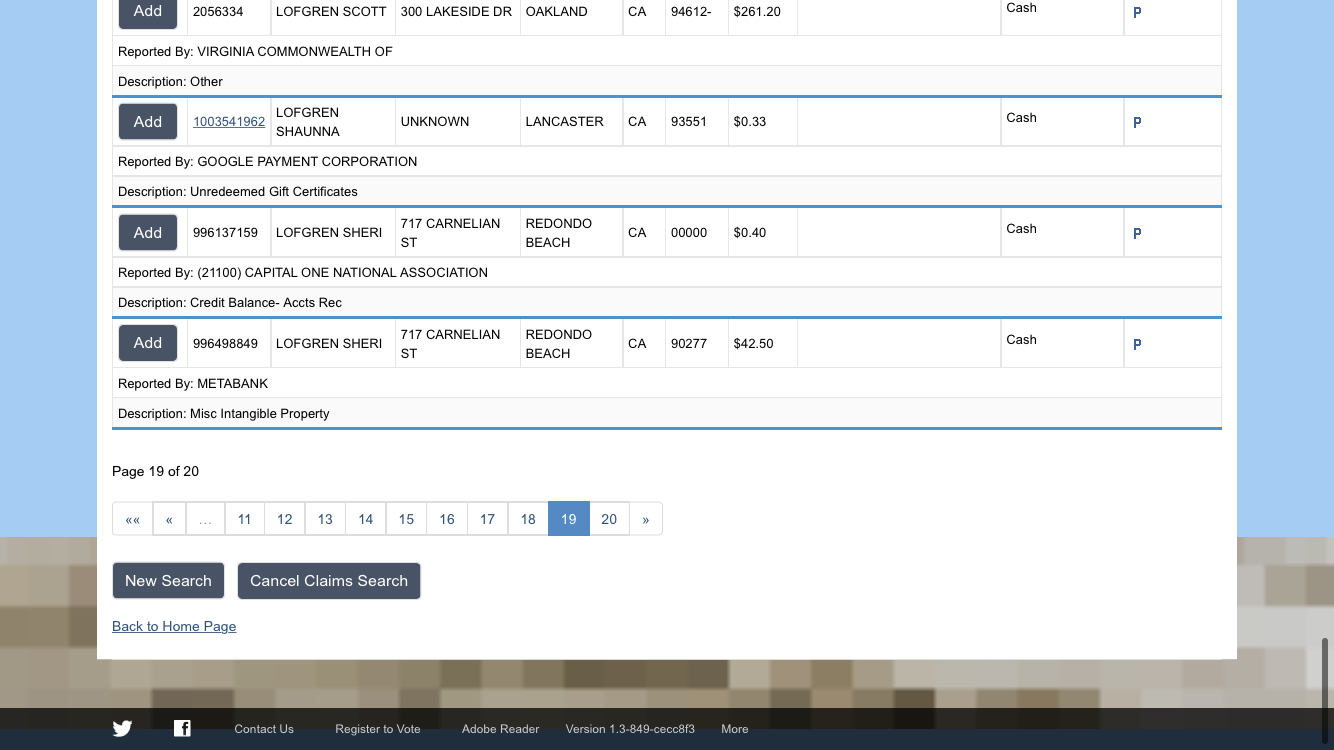This screenshot has height=750, width=1334.
Task: Go to results page 14
Action: [366, 519]
